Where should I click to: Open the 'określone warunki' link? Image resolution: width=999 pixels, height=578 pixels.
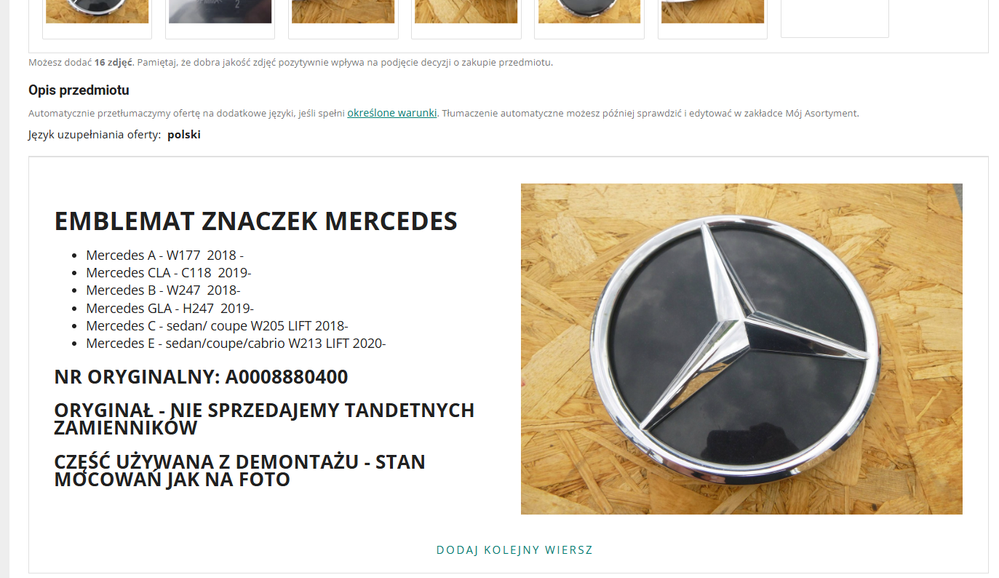[392, 113]
